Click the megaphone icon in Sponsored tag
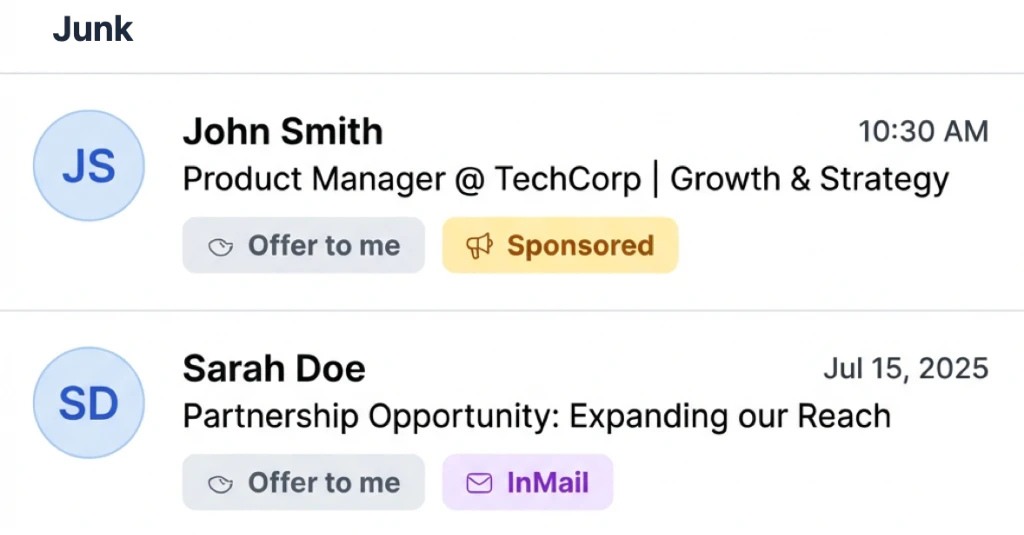This screenshot has height=535, width=1024. [x=480, y=246]
